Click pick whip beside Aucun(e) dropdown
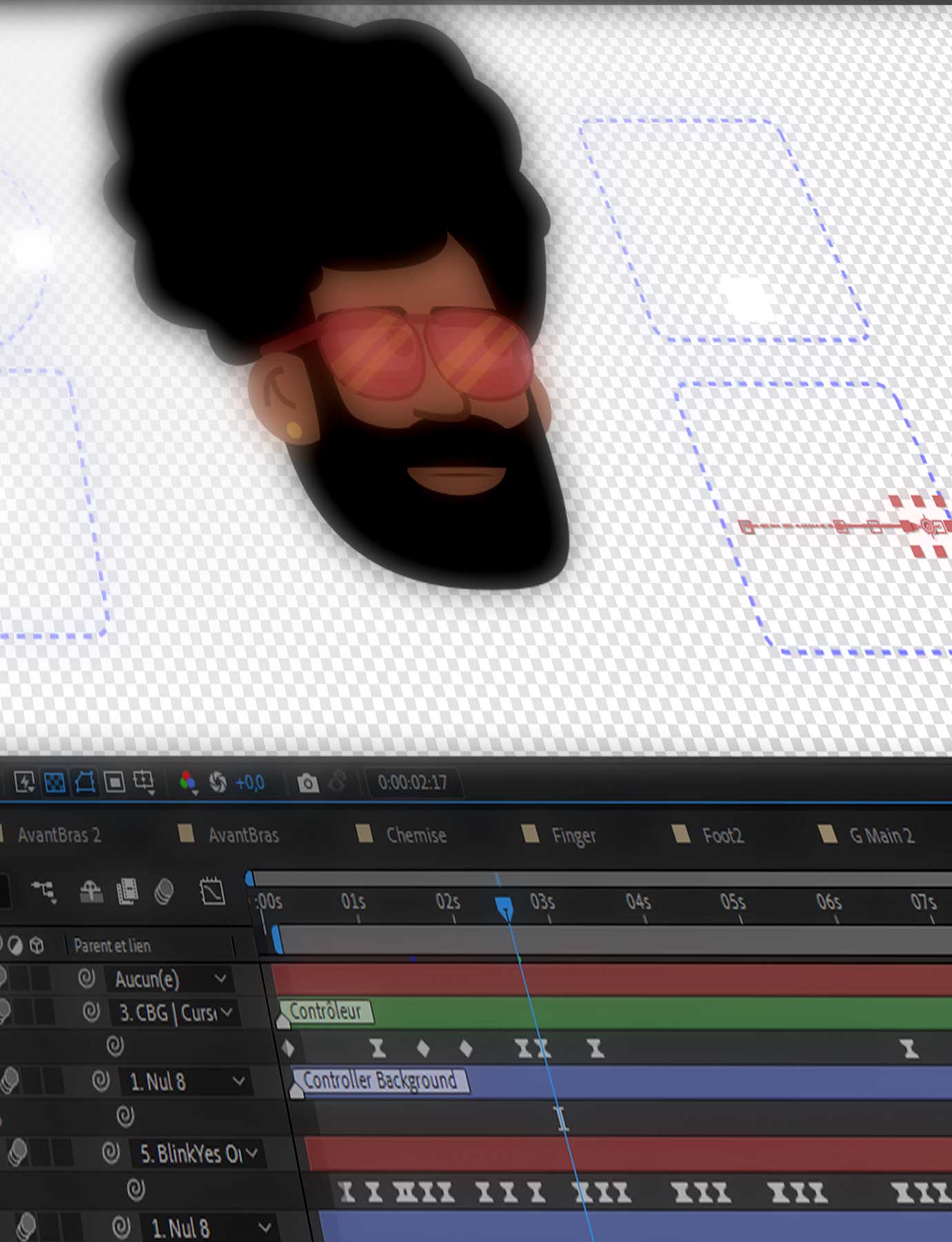Image resolution: width=952 pixels, height=1242 pixels. (86, 978)
